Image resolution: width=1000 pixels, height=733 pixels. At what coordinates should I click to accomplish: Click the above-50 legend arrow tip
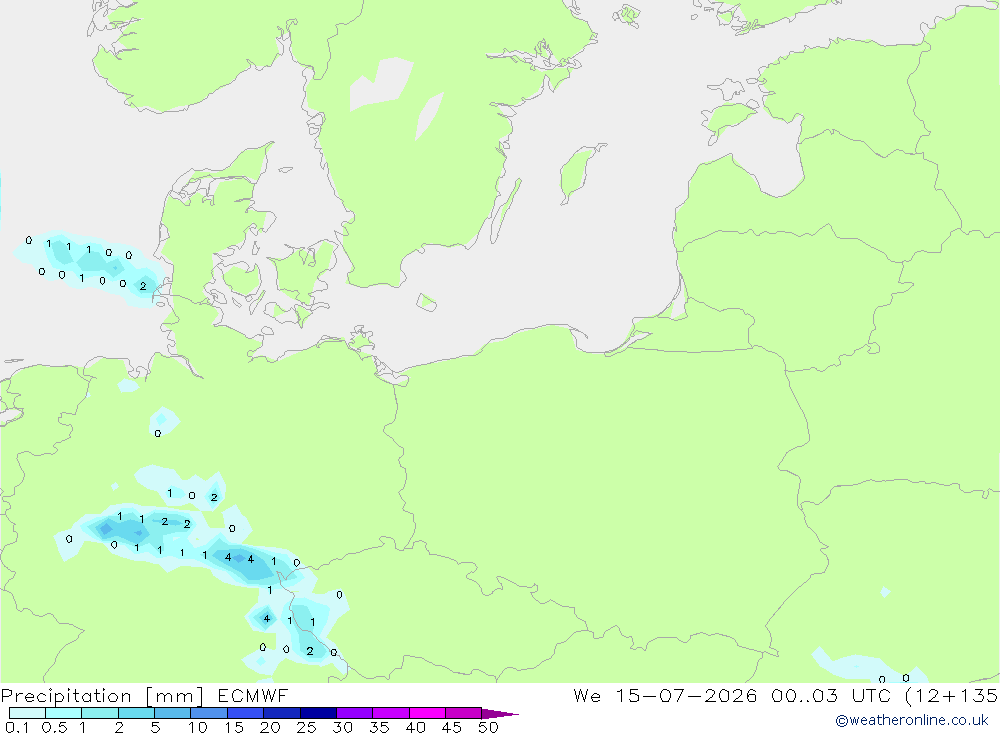pyautogui.click(x=500, y=713)
